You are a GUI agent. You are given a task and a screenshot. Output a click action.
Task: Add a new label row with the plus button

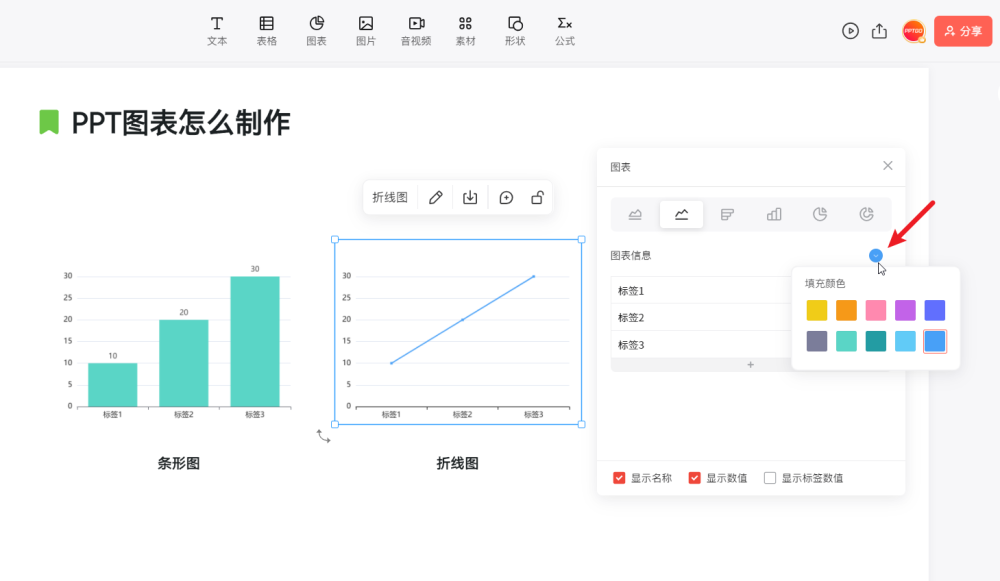pos(750,364)
